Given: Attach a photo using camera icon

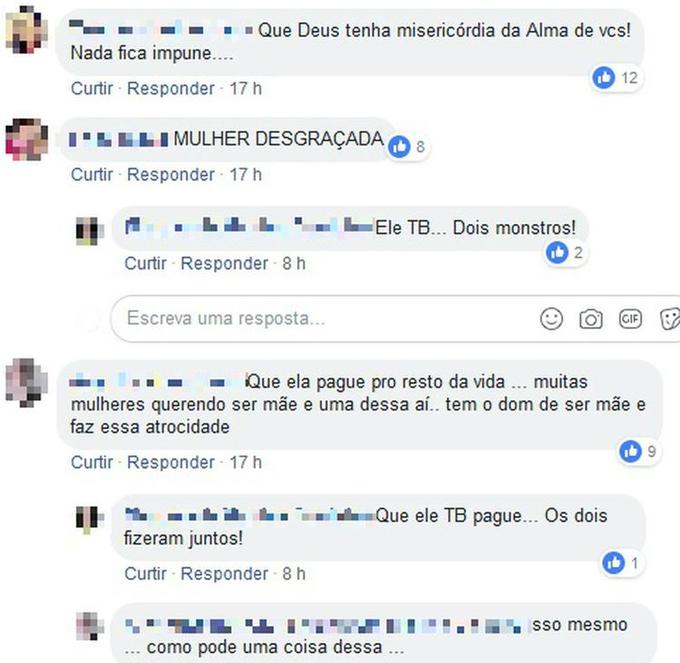Looking at the screenshot, I should [x=591, y=320].
